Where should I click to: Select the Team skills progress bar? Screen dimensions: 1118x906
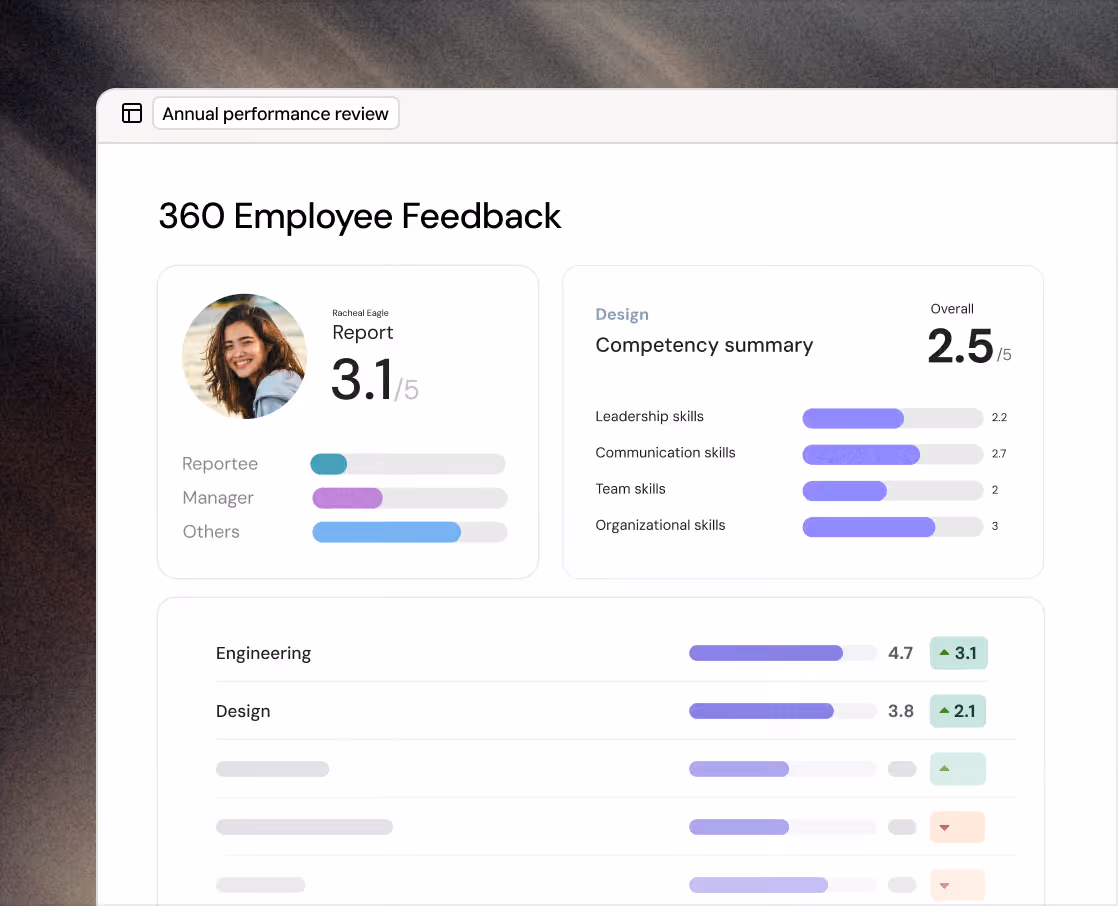(x=892, y=490)
